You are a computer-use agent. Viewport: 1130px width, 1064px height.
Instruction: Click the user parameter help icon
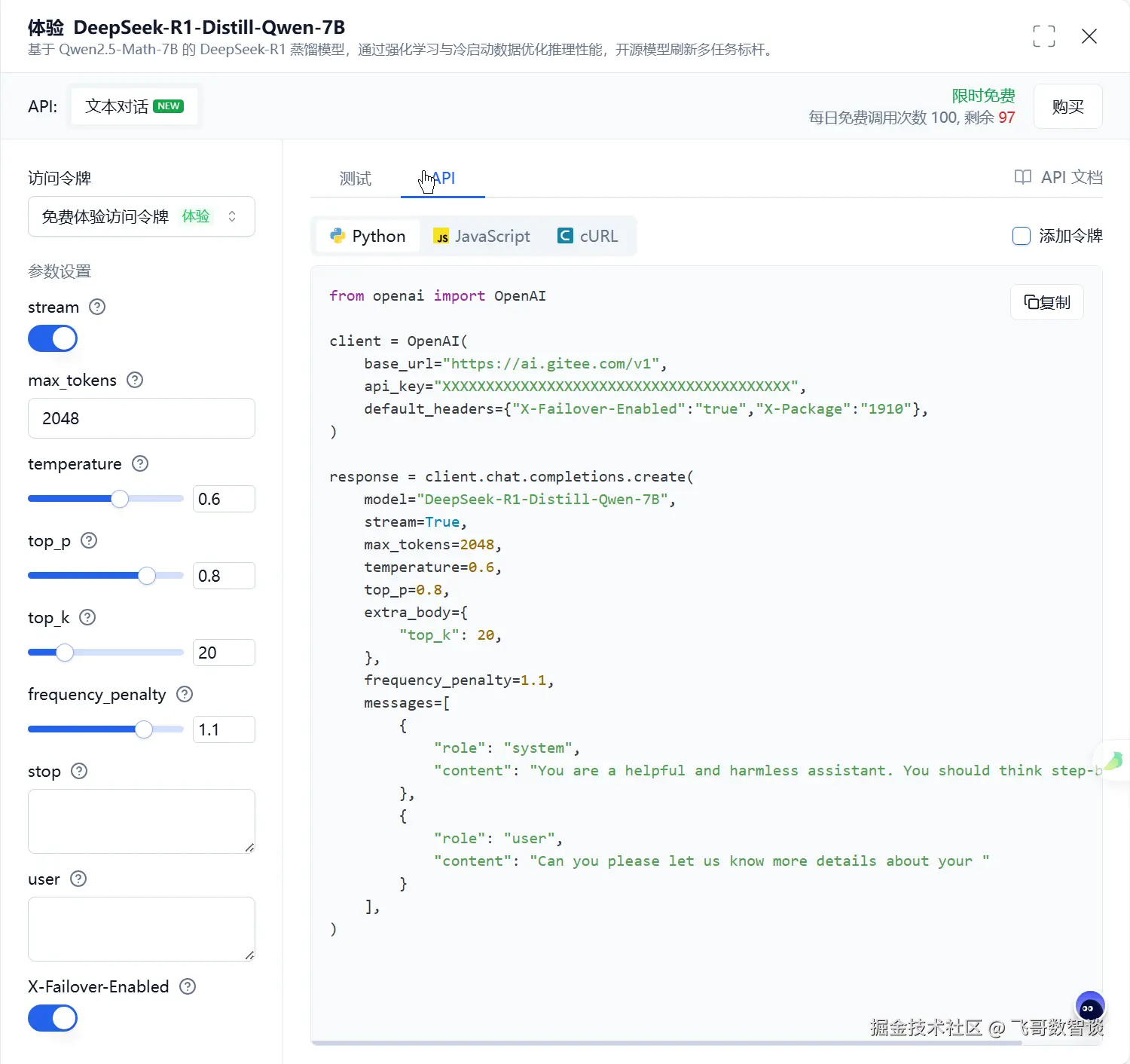pyautogui.click(x=78, y=879)
